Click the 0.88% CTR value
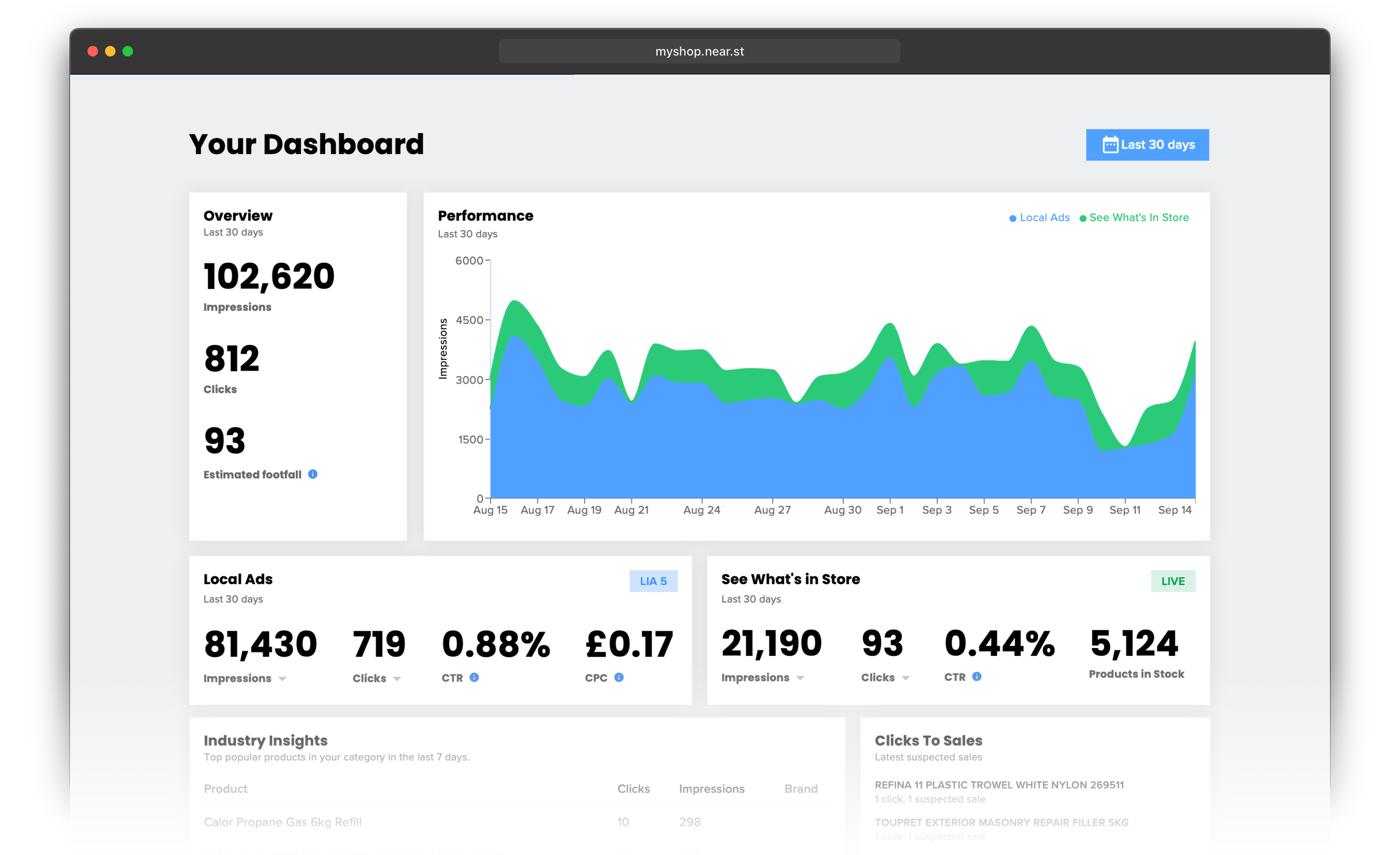Viewport: 1400px width, 855px height. point(495,644)
